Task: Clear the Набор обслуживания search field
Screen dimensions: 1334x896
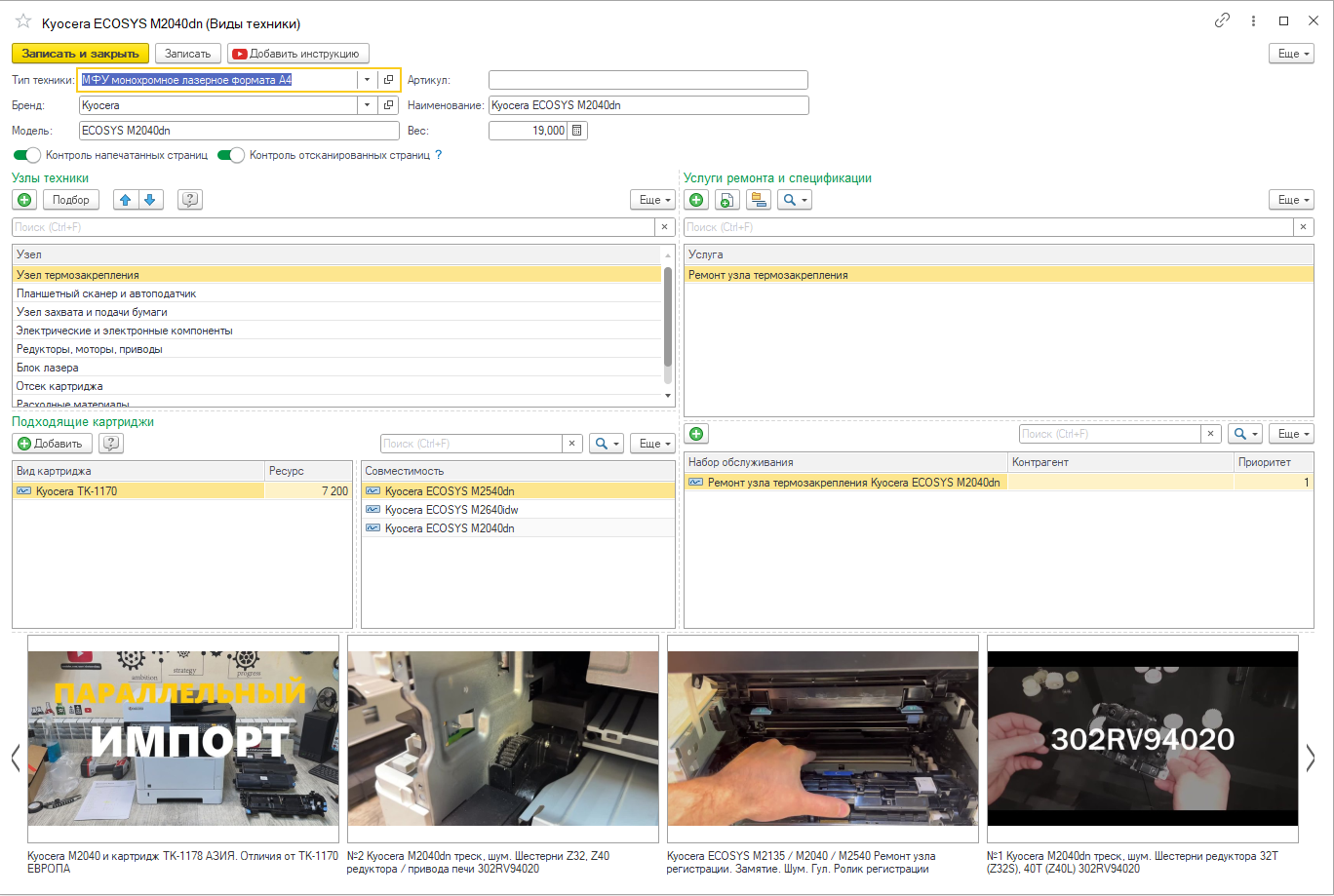Action: [1211, 434]
